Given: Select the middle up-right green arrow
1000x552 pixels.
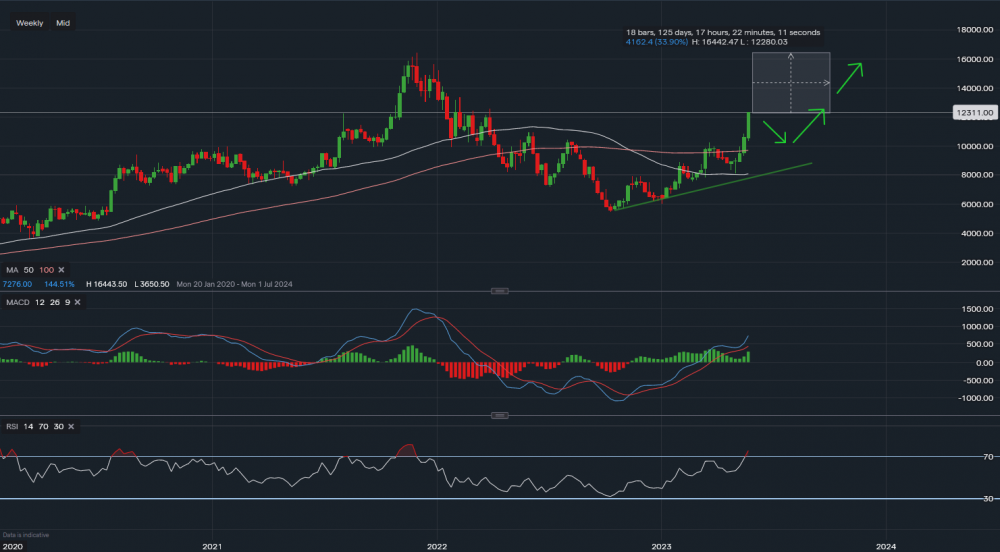Looking at the screenshot, I should point(811,122).
